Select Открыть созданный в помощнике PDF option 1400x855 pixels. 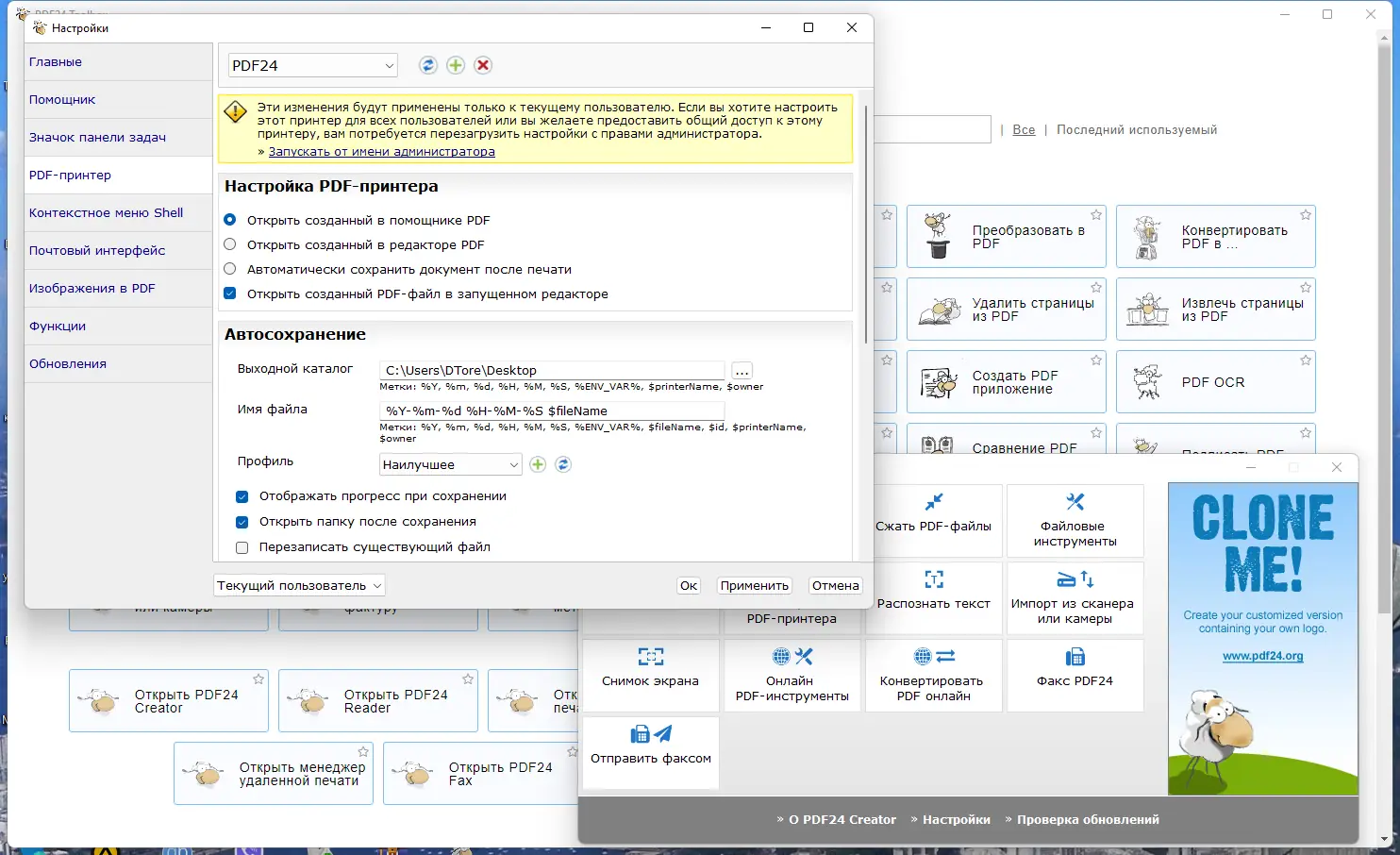point(230,220)
